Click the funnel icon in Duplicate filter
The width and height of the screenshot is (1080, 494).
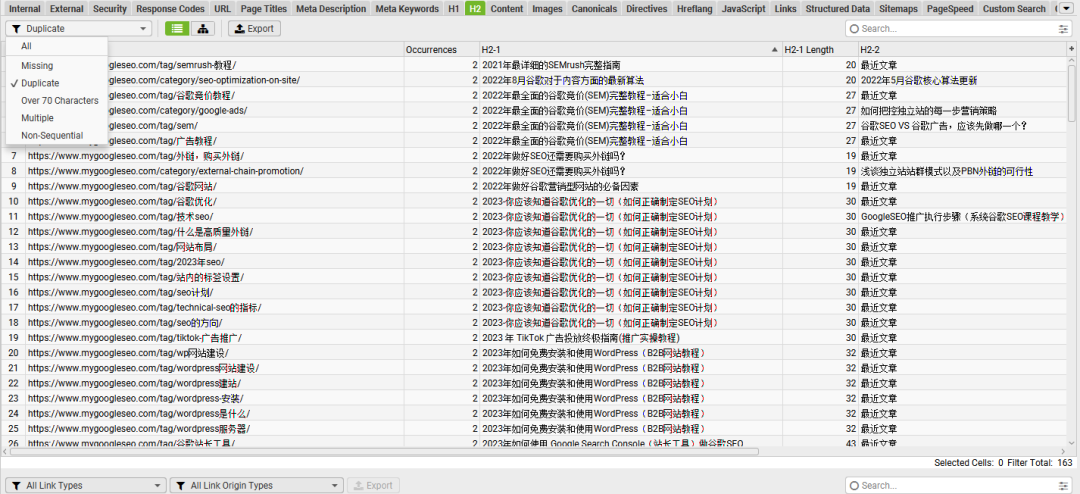pyautogui.click(x=17, y=29)
